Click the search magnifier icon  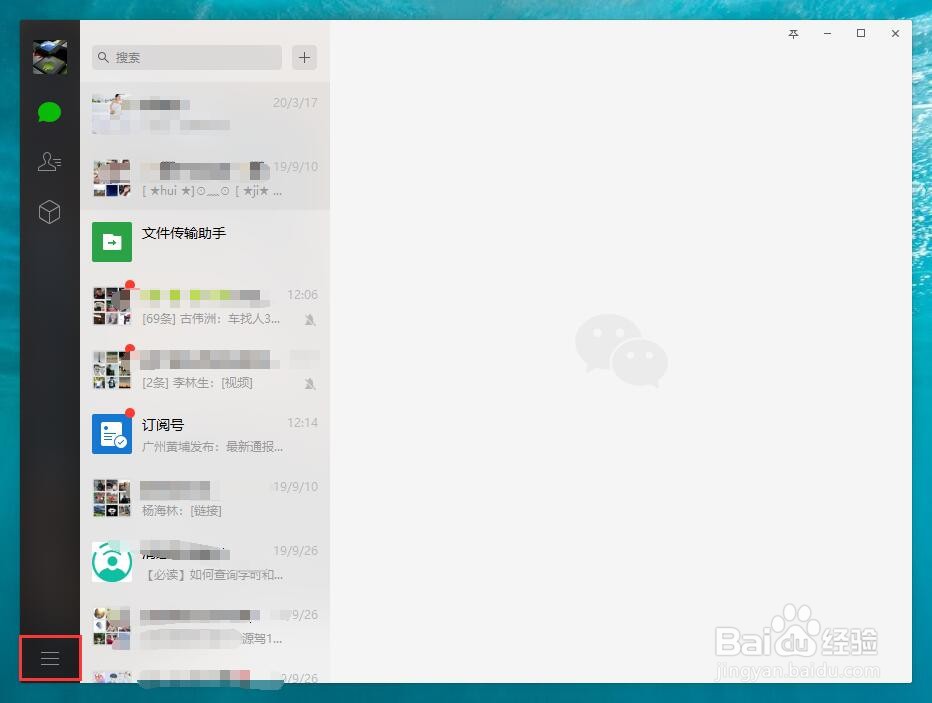[104, 57]
